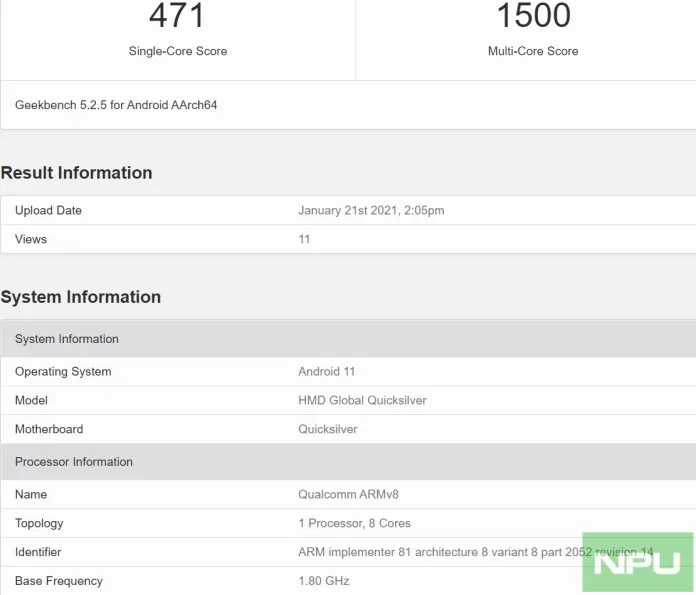Click the 1500 multi-core score number
Image resolution: width=696 pixels, height=595 pixels.
tap(533, 15)
